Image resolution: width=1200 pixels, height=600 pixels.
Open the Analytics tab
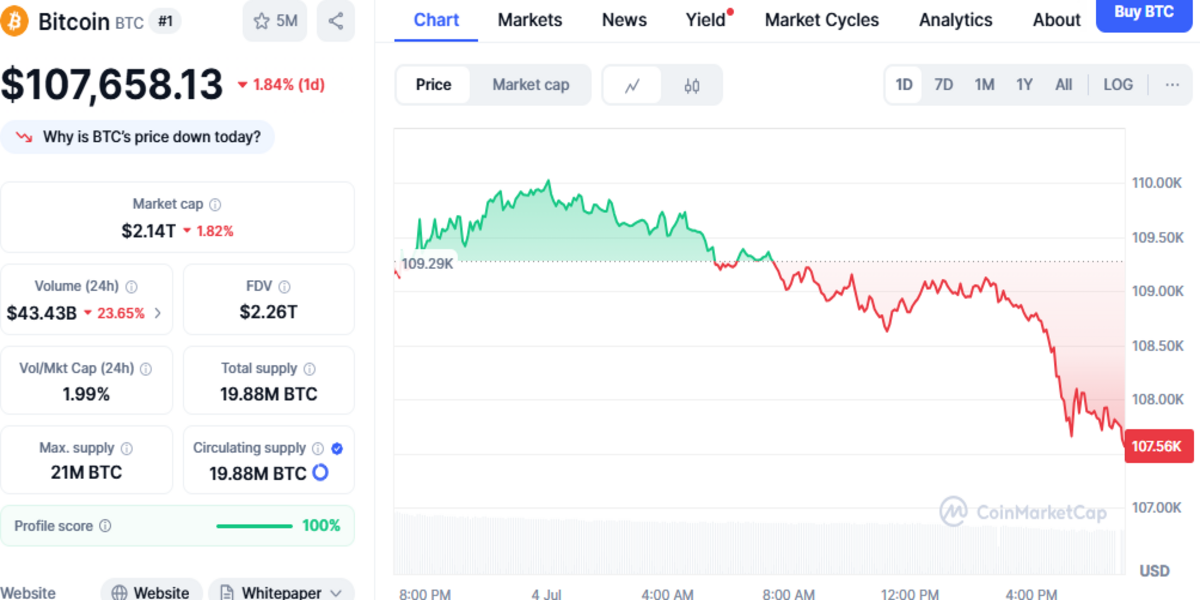(x=956, y=20)
